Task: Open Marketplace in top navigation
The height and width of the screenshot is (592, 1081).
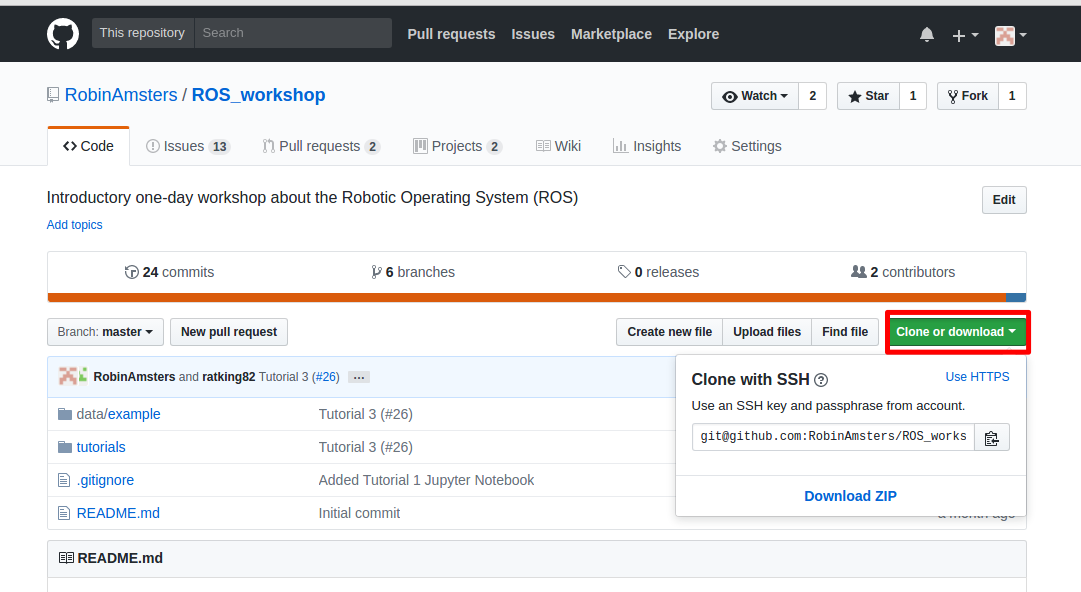Action: 611,34
